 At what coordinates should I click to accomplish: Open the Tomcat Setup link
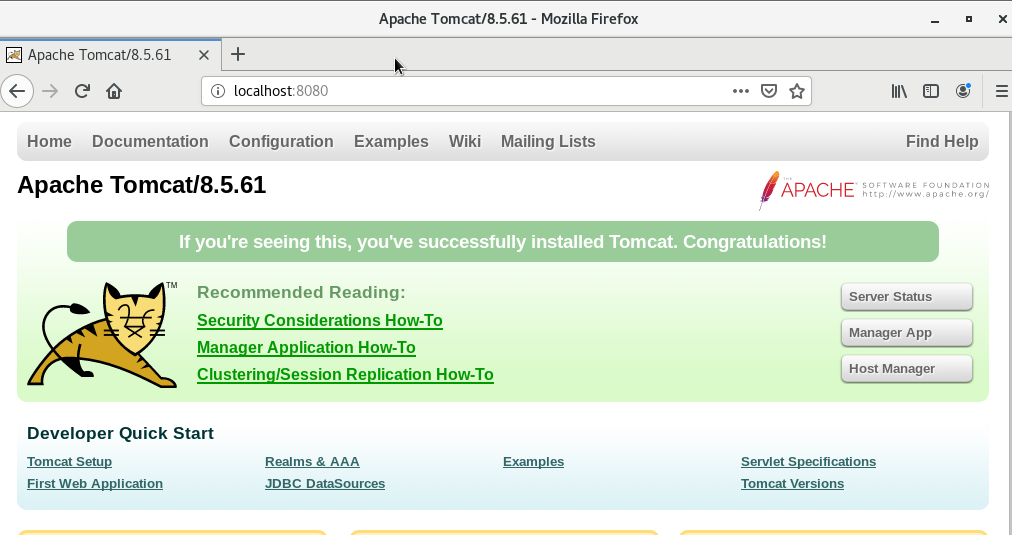[69, 461]
